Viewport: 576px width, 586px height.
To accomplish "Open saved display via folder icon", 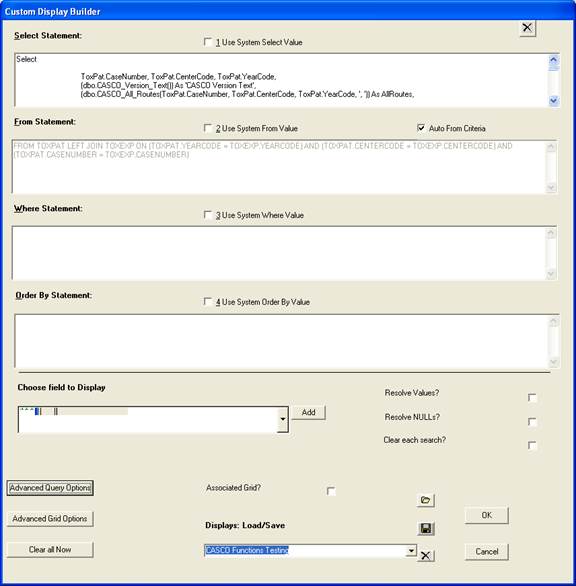I will pos(425,500).
